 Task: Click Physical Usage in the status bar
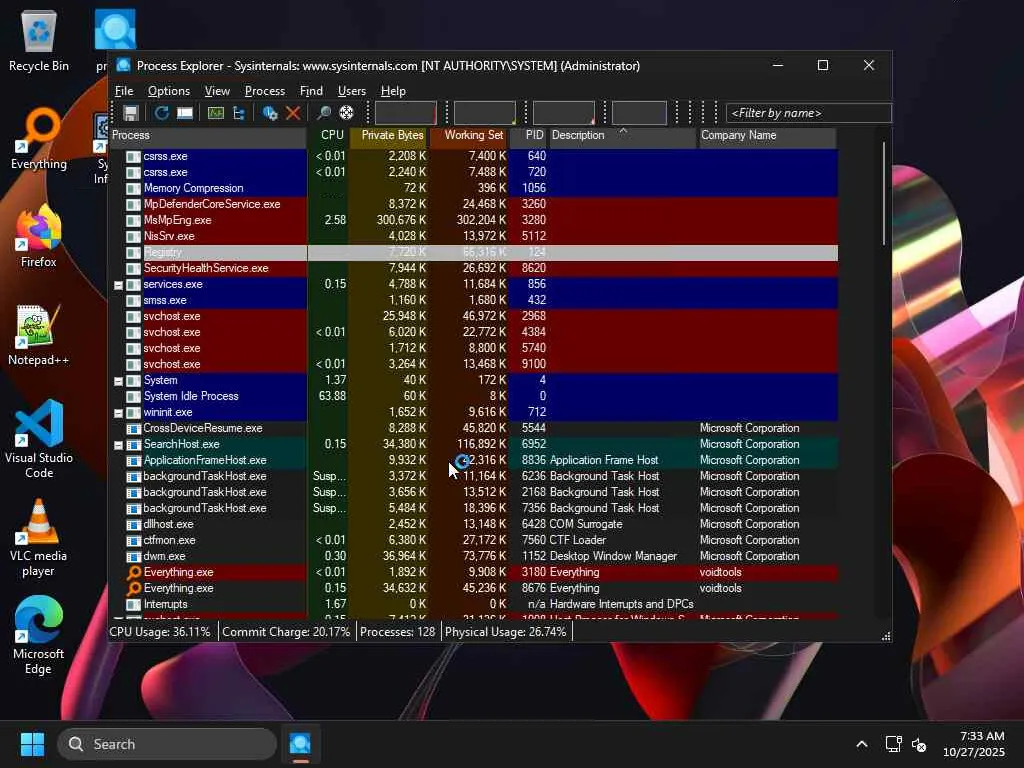[505, 632]
